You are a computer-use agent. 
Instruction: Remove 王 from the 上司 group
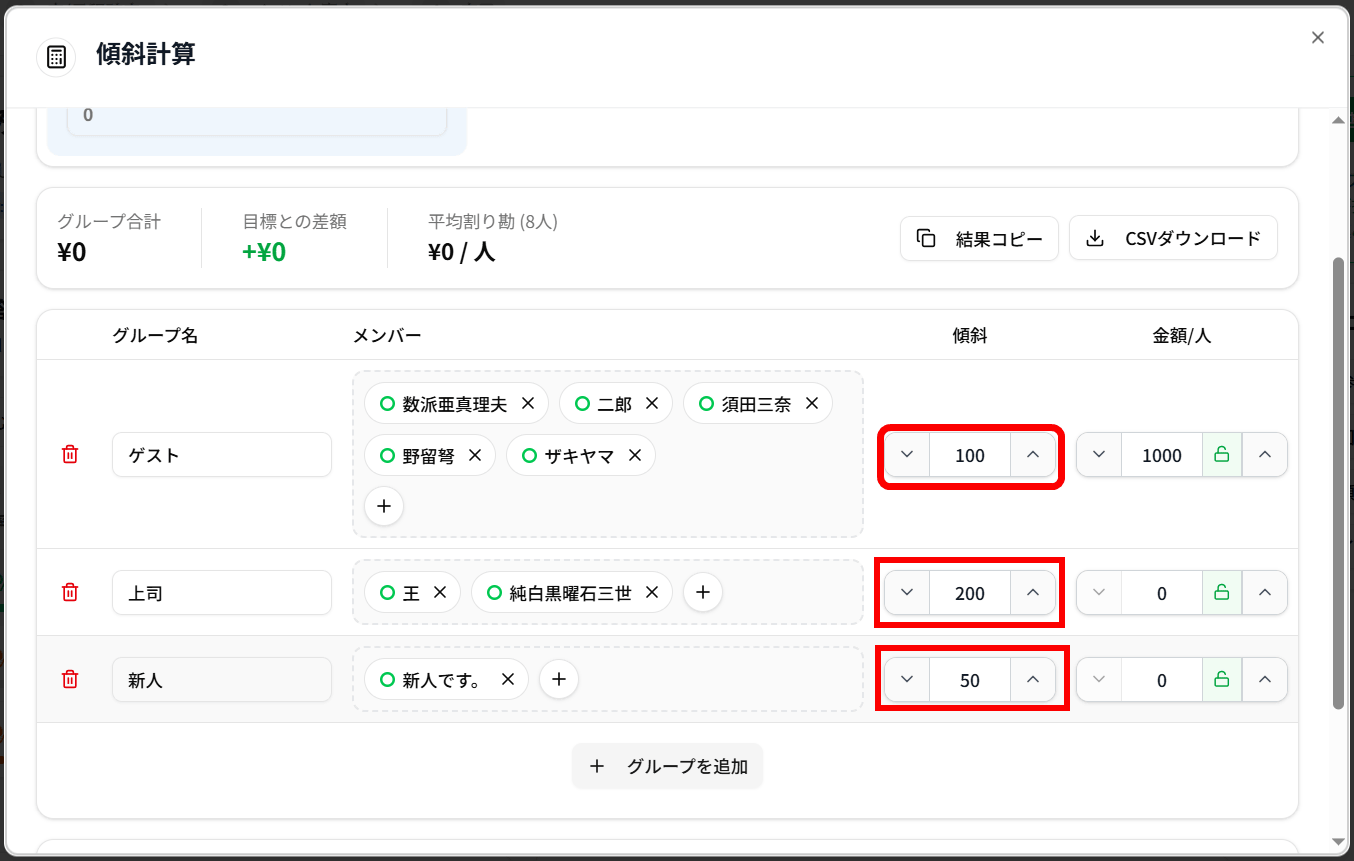tap(439, 593)
